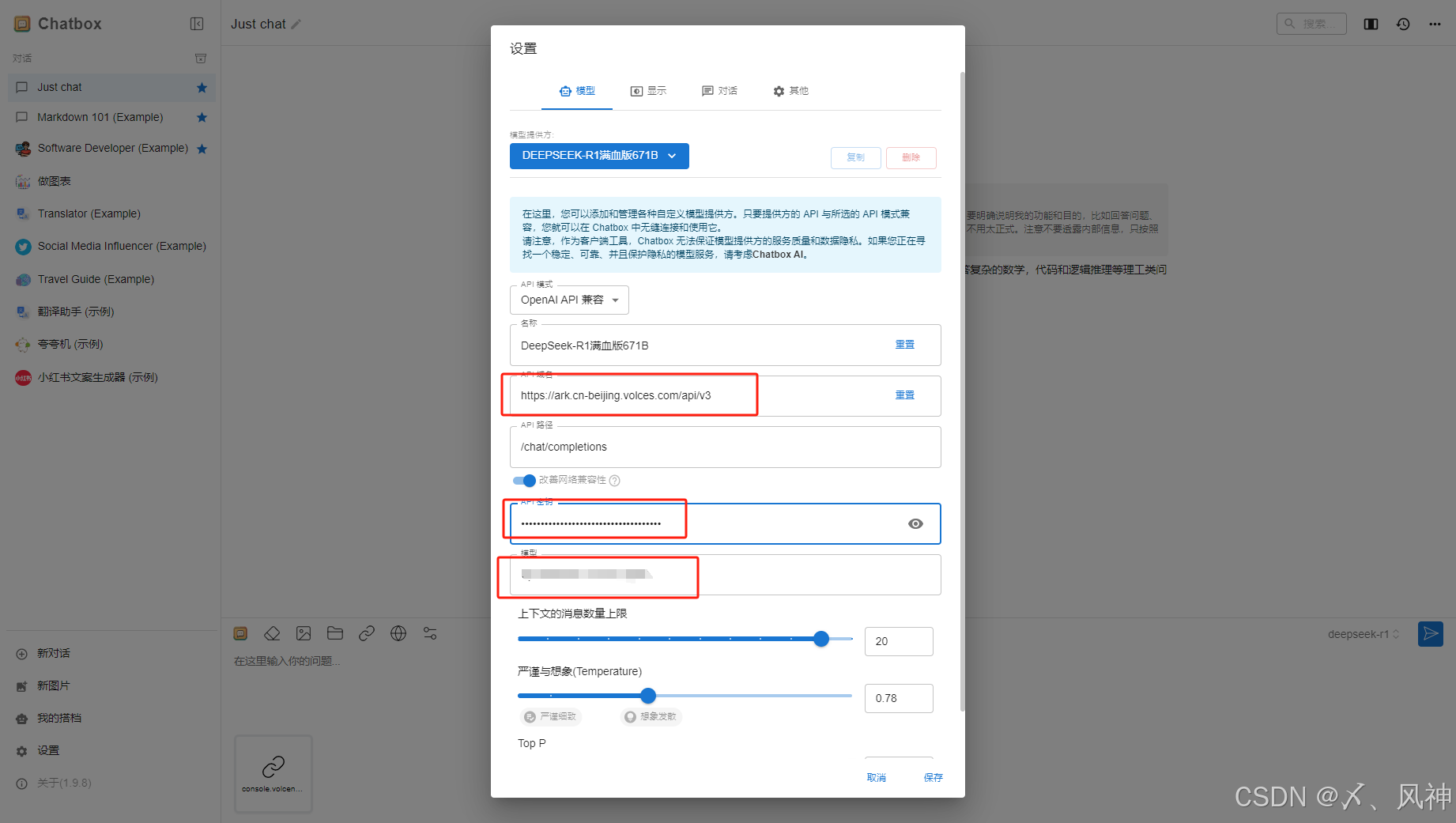Focus the API key password field

pos(726,524)
